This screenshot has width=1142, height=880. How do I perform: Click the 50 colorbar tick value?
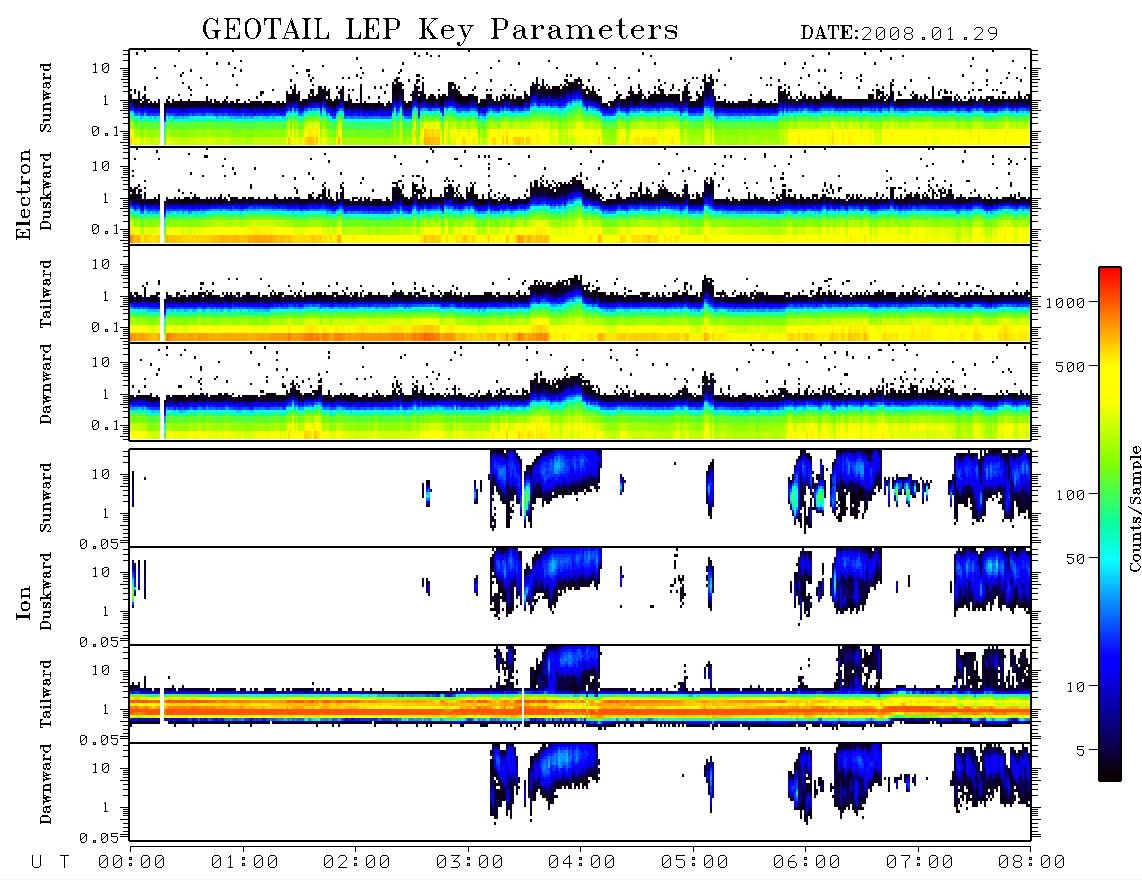tap(1074, 559)
